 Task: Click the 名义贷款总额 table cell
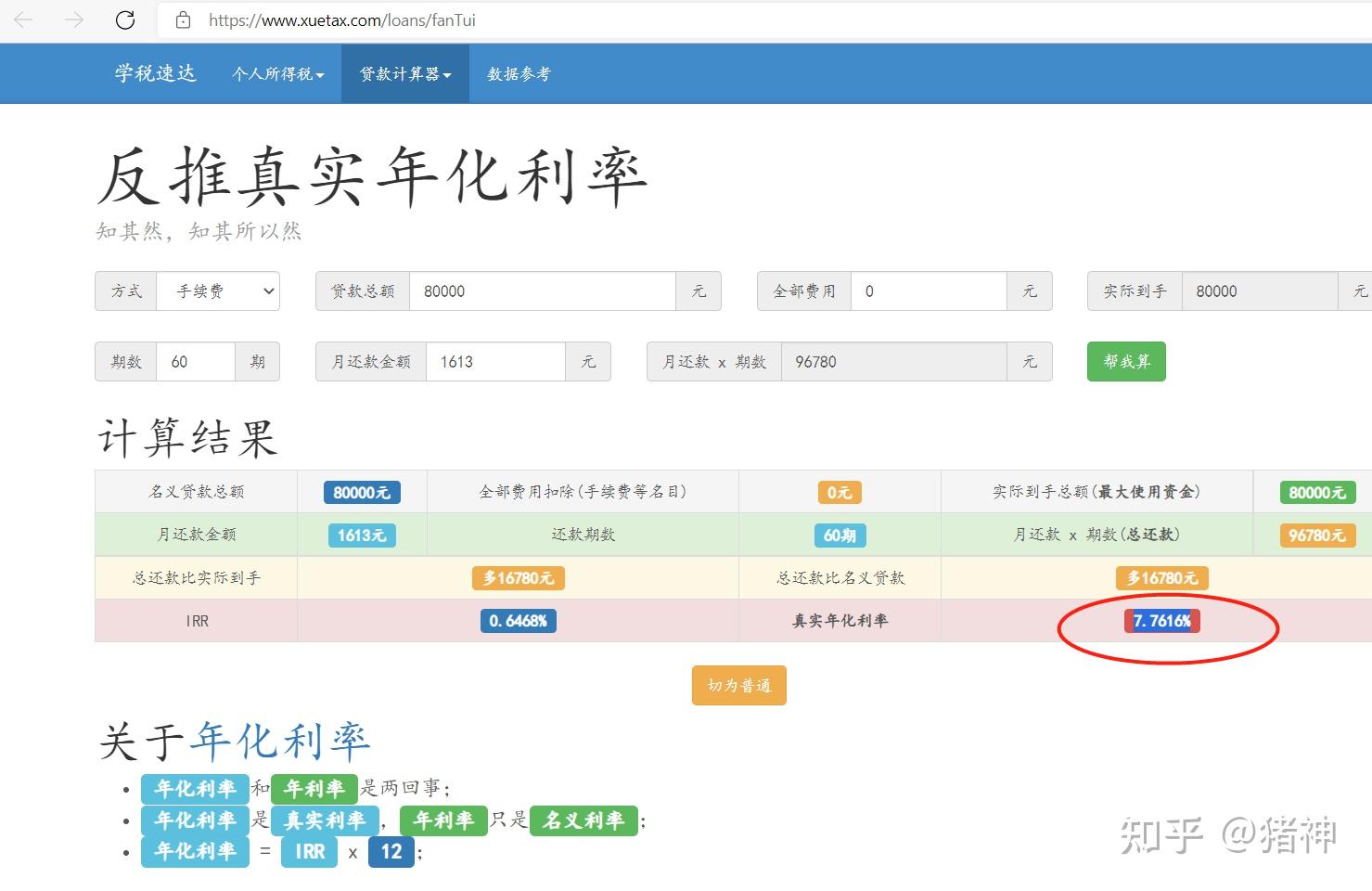pyautogui.click(x=197, y=492)
